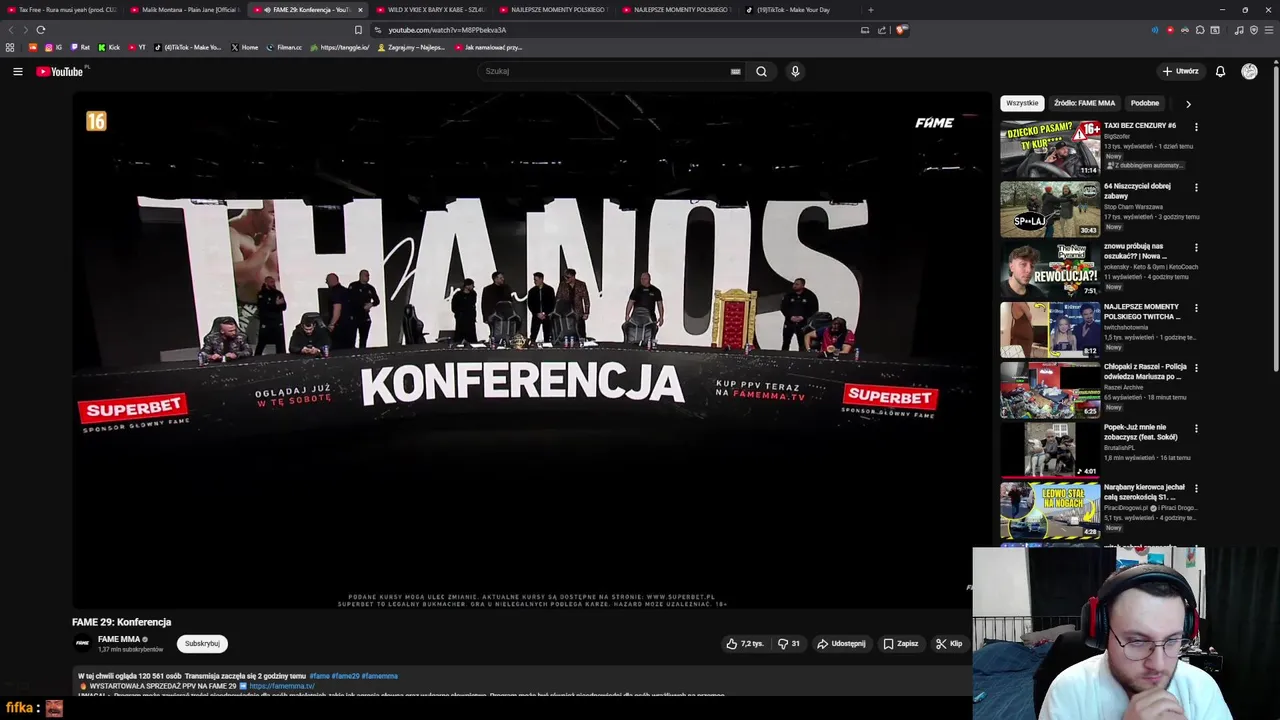
Task: Go back with browser back arrow
Action: 9,30
